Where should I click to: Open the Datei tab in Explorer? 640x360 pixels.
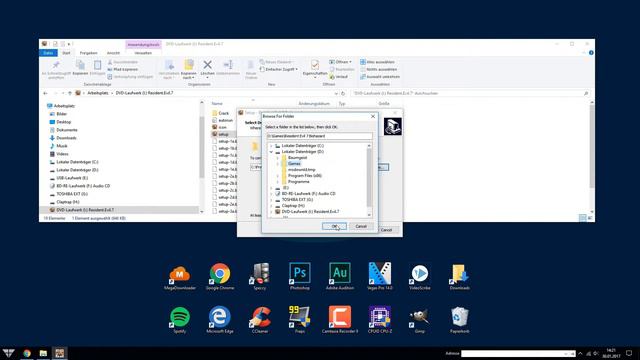48,53
